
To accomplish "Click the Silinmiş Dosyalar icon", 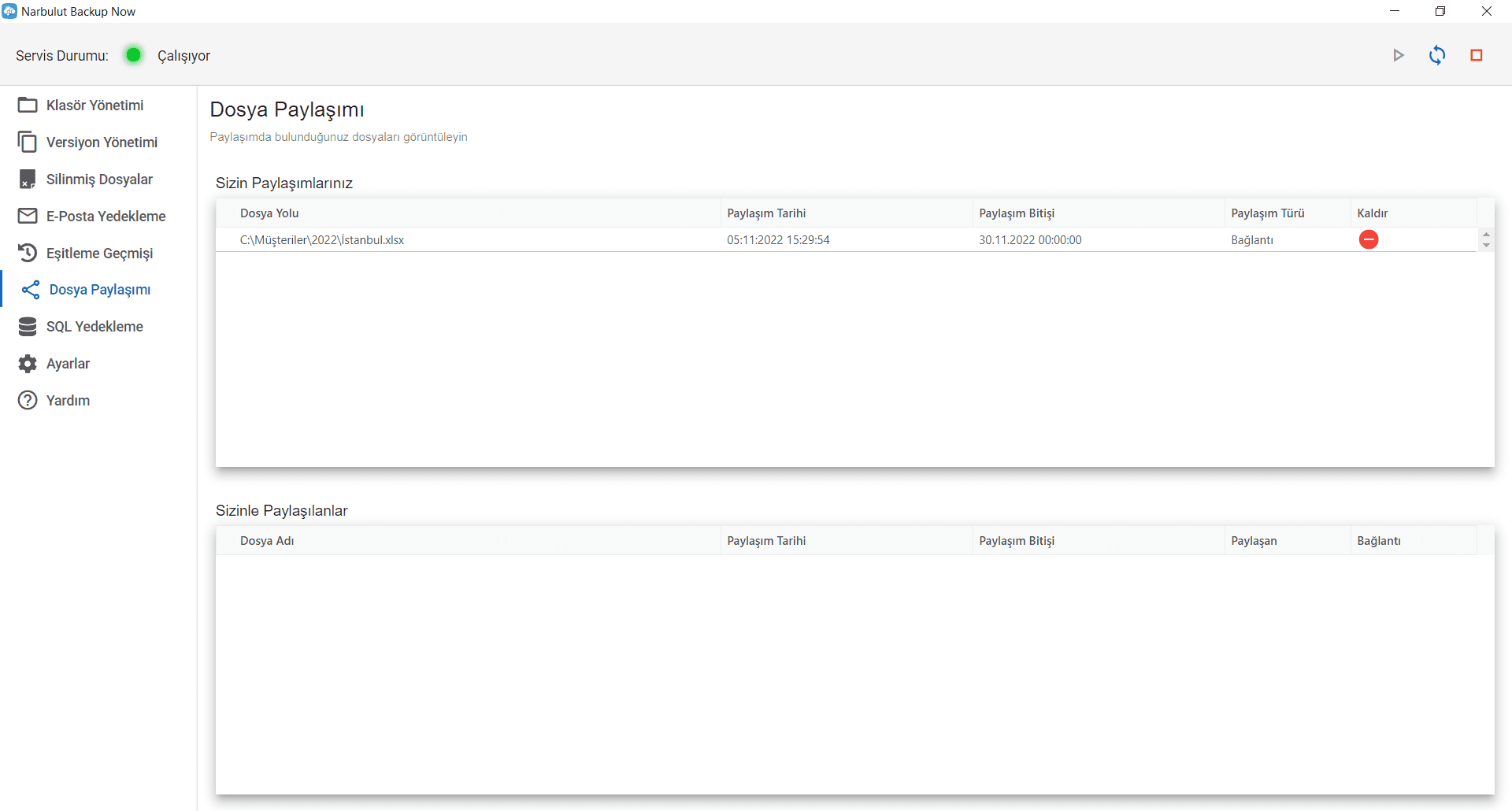I will (x=28, y=179).
